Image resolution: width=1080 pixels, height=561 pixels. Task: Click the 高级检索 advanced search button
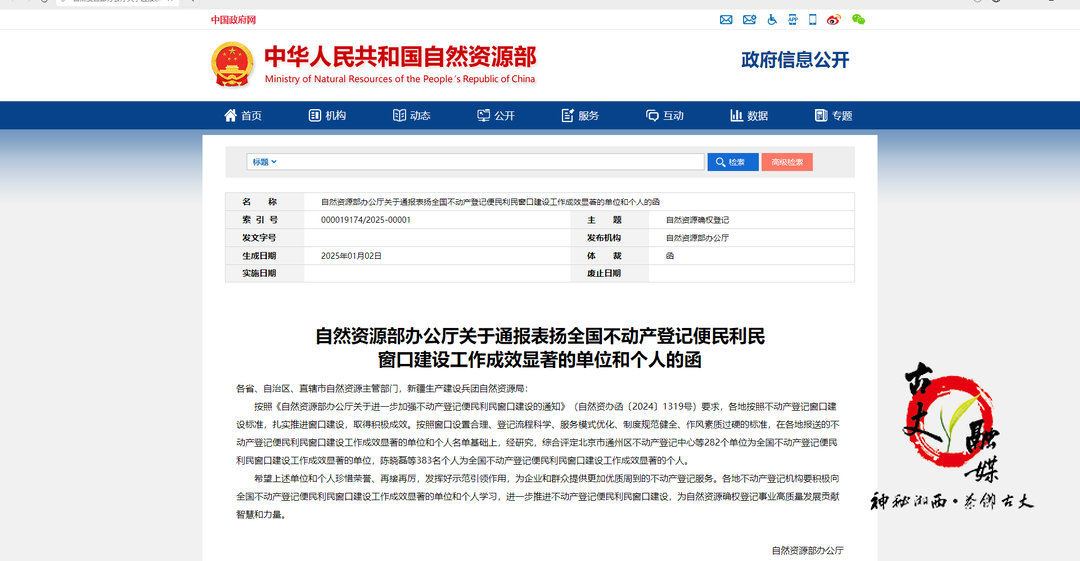tap(787, 162)
